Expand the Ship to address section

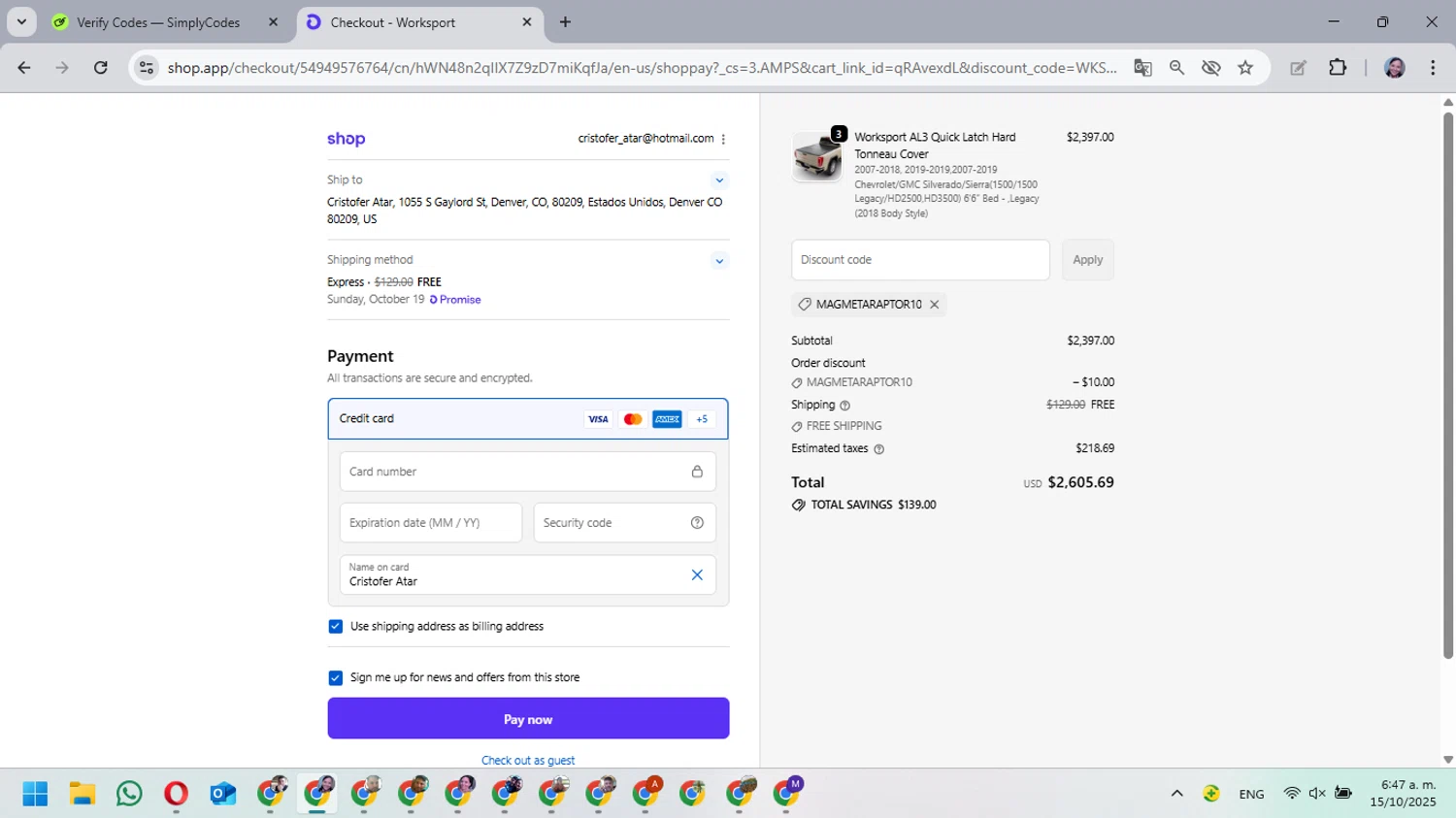pyautogui.click(x=719, y=180)
